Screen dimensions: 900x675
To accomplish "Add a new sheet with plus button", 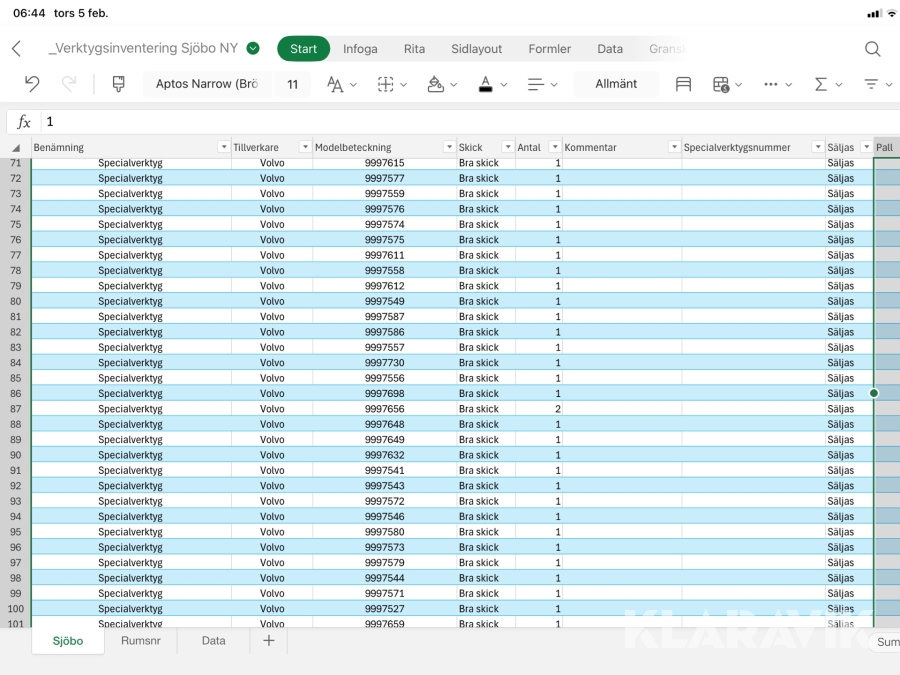I will tap(268, 641).
